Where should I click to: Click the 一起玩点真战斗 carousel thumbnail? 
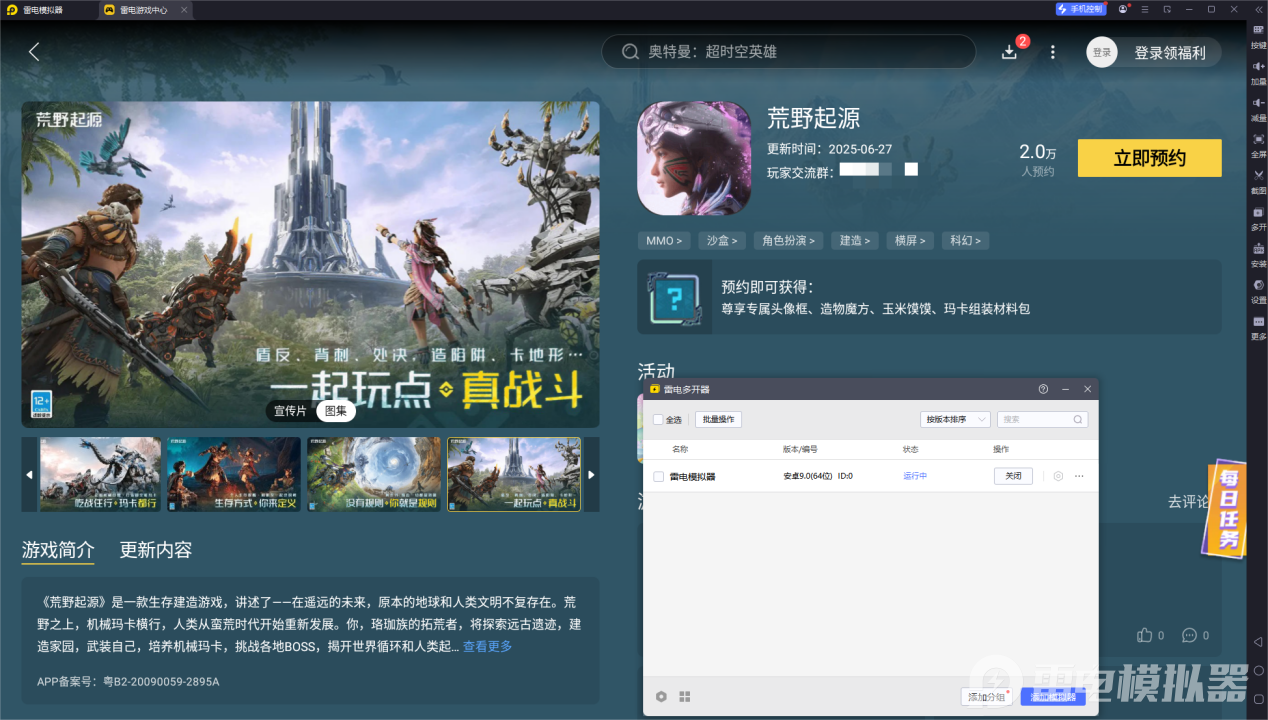(x=514, y=474)
